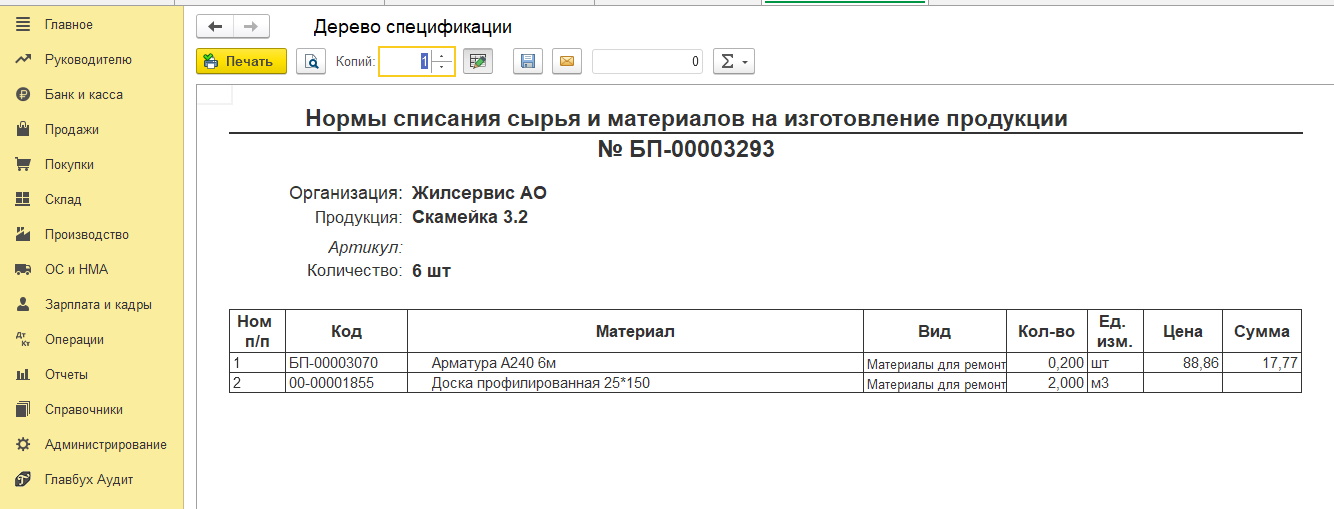Click the forward navigation arrow
Image resolution: width=1334 pixels, height=509 pixels.
coord(250,27)
